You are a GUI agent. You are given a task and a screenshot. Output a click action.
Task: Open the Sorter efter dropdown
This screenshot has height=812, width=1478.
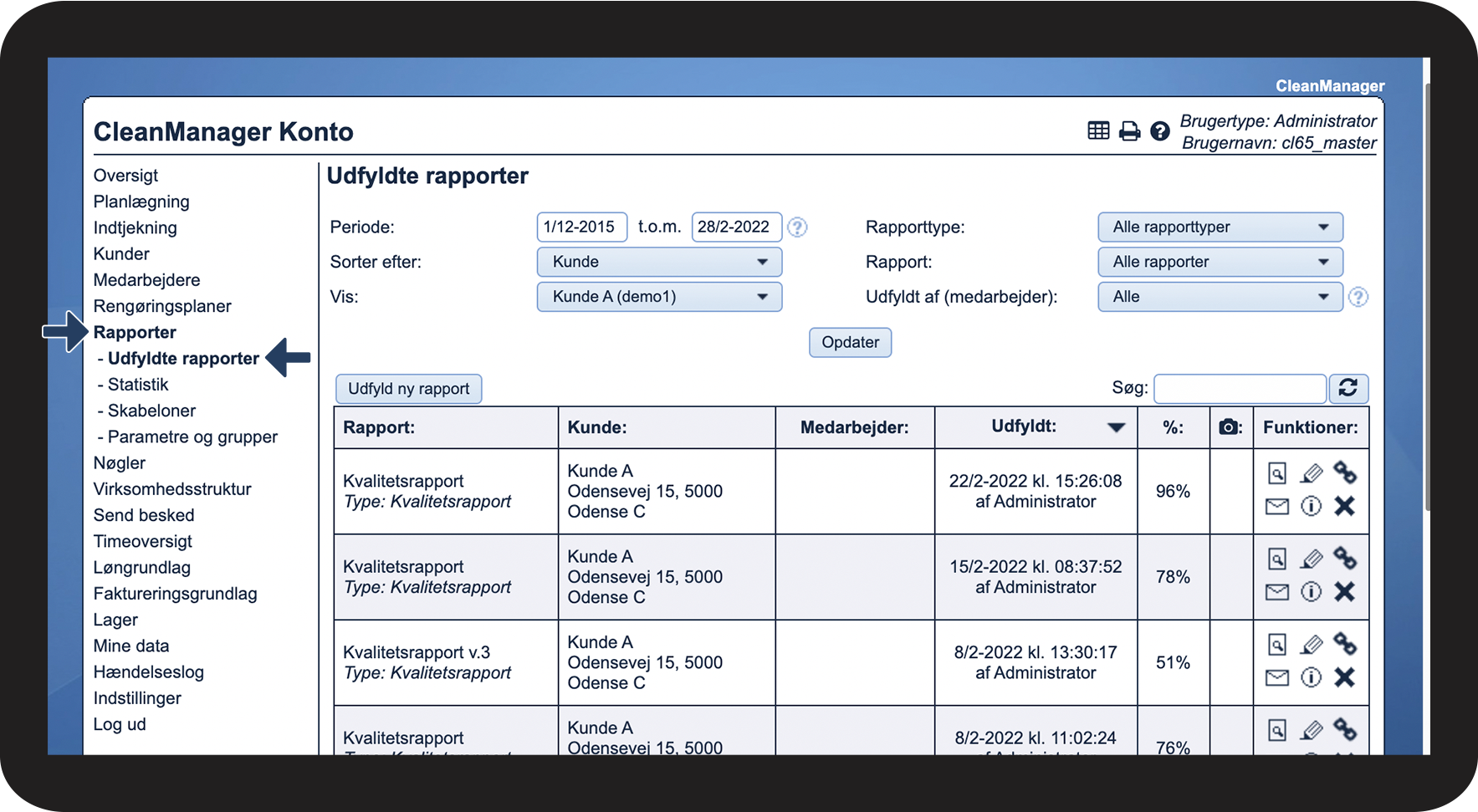tap(659, 262)
